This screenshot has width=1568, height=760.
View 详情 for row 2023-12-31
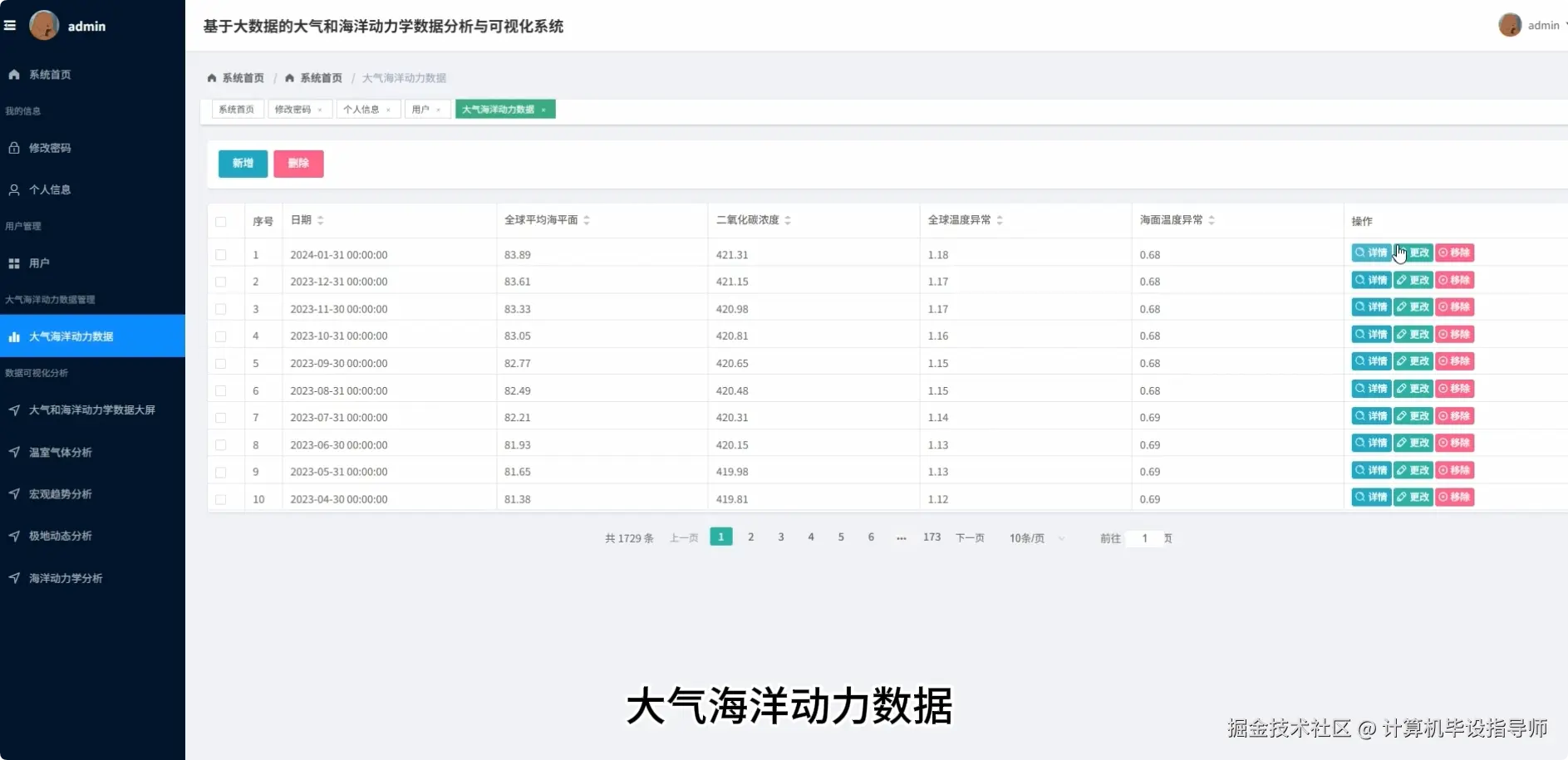tap(1371, 281)
